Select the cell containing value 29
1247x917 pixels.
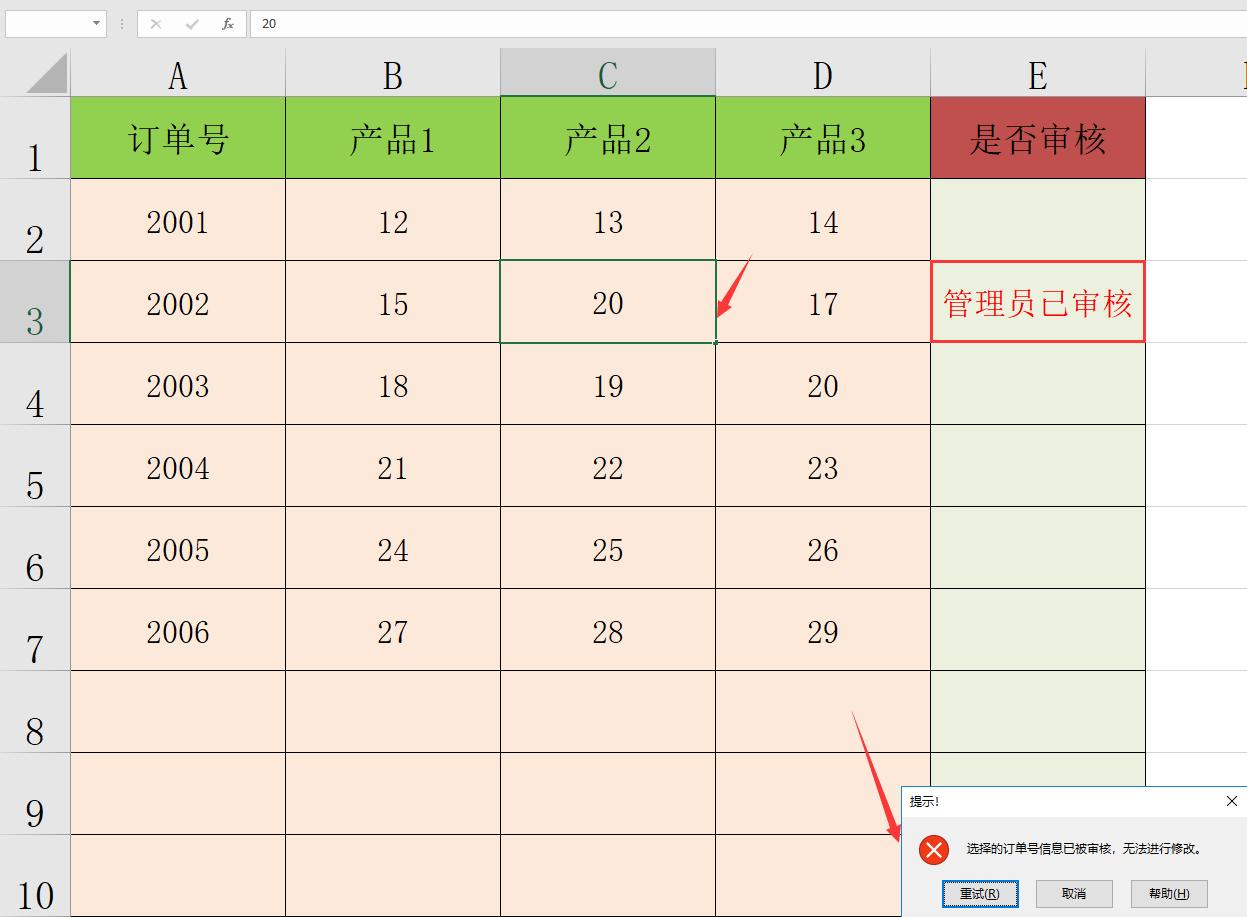pyautogui.click(x=822, y=631)
